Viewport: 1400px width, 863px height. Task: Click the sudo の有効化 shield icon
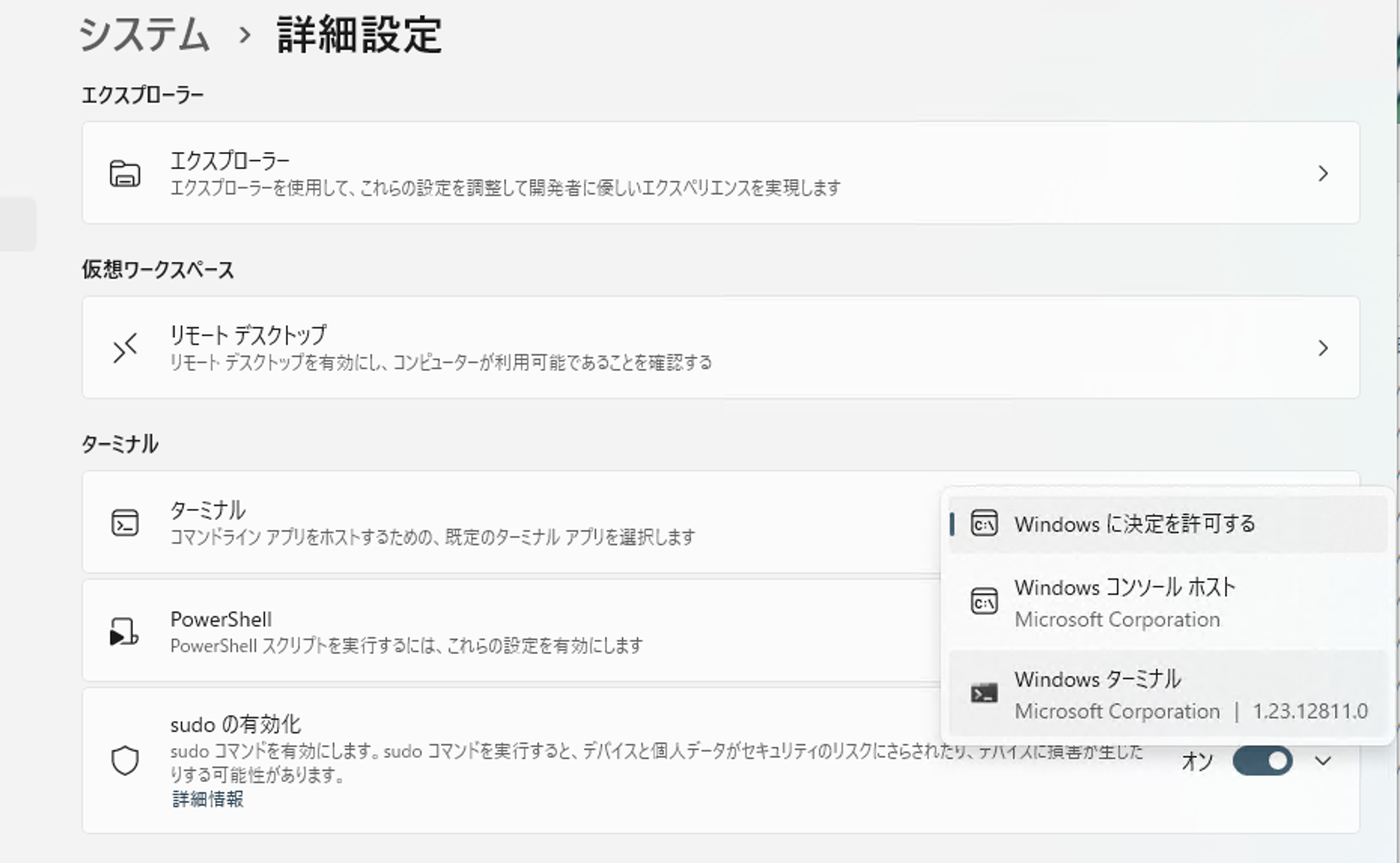click(126, 761)
